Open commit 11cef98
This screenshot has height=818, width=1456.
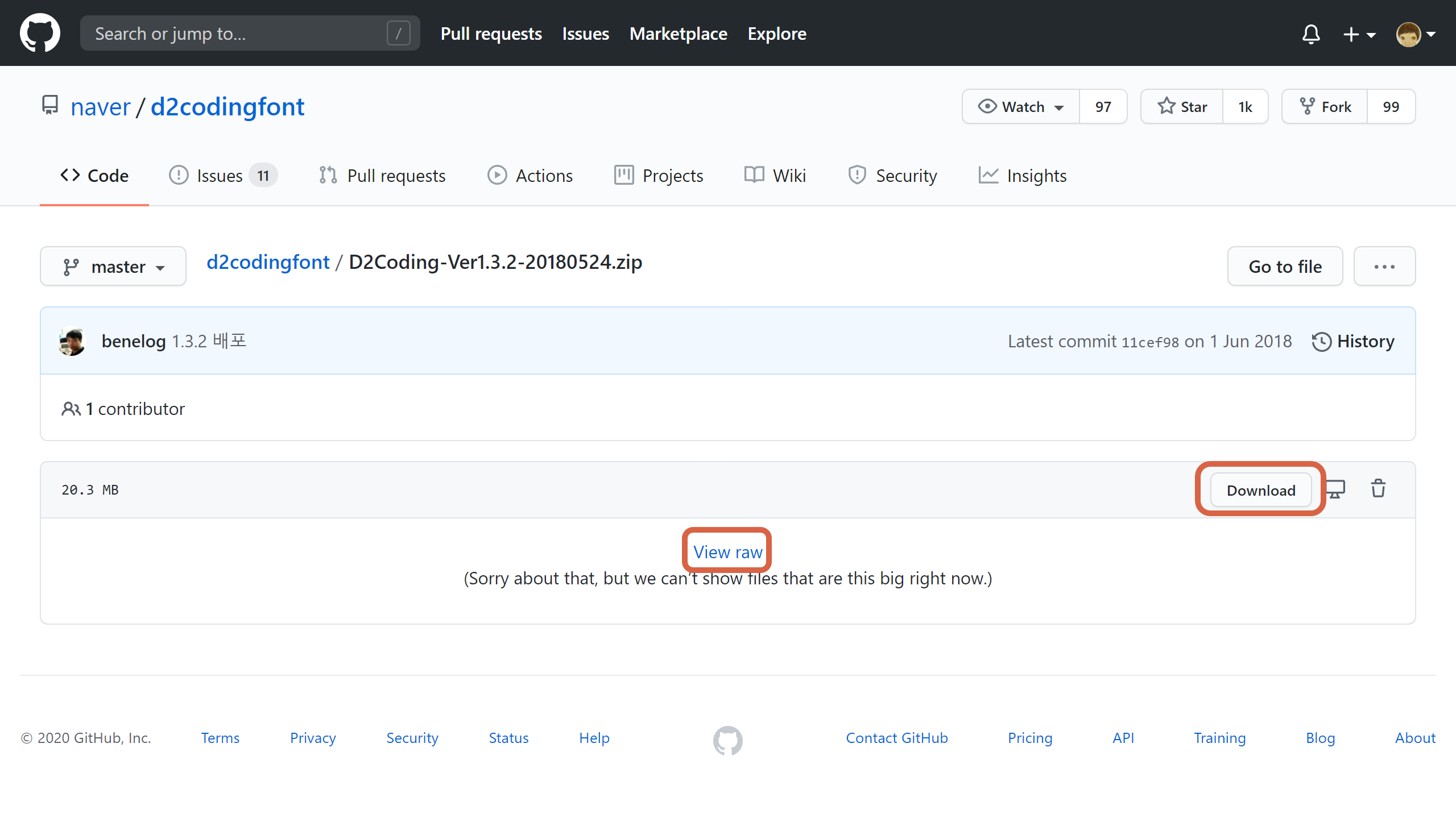click(1150, 342)
